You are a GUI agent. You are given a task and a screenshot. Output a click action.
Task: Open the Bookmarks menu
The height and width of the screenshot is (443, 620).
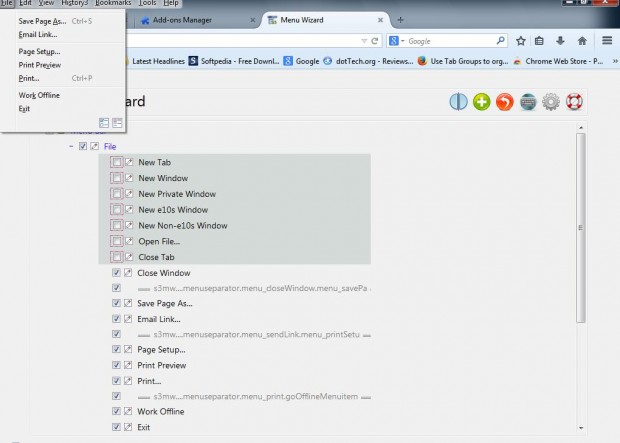113,3
